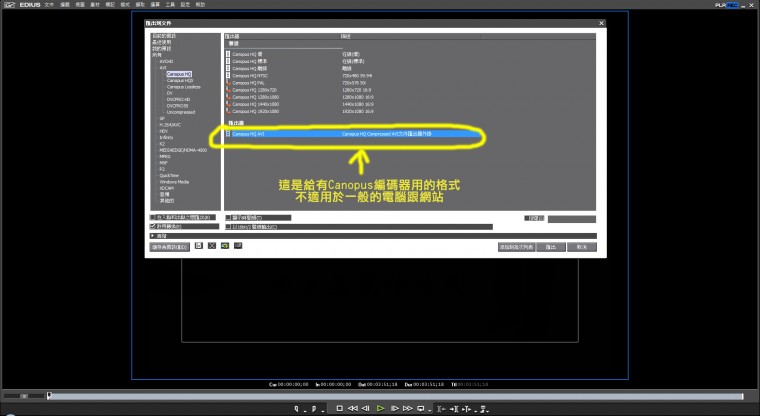Click the Stop button in transport bar
The image size is (760, 416).
click(x=339, y=409)
